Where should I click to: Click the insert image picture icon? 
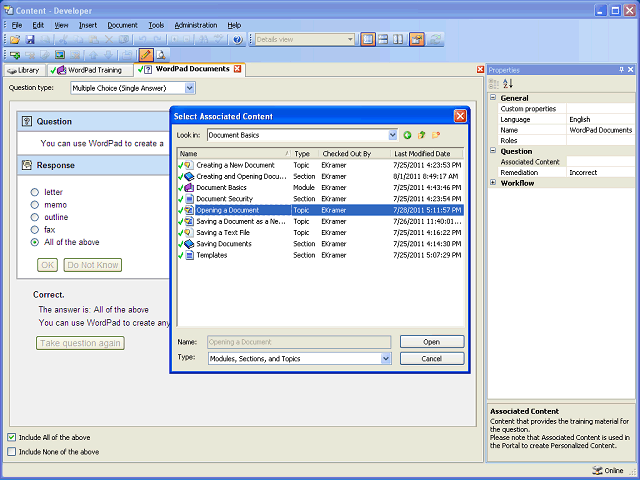pyautogui.click(x=60, y=55)
